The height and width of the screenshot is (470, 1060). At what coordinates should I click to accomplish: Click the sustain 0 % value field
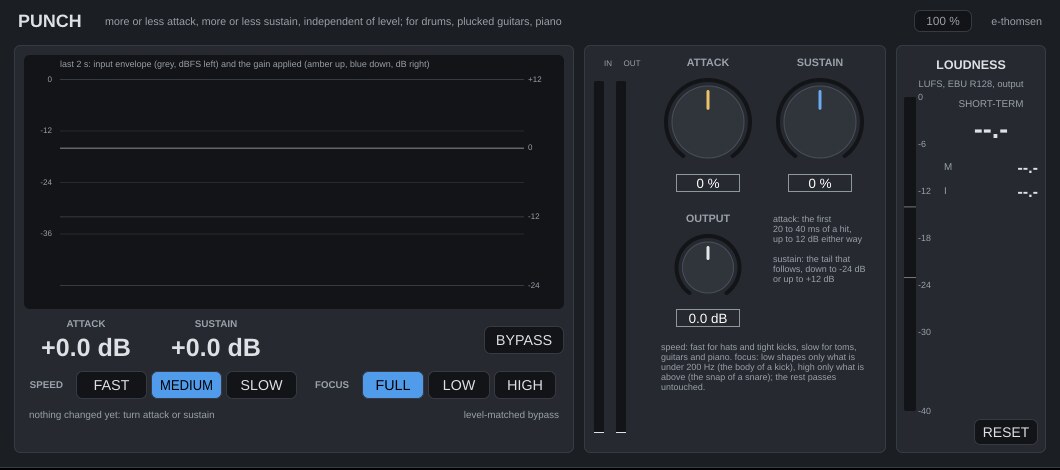click(x=820, y=183)
